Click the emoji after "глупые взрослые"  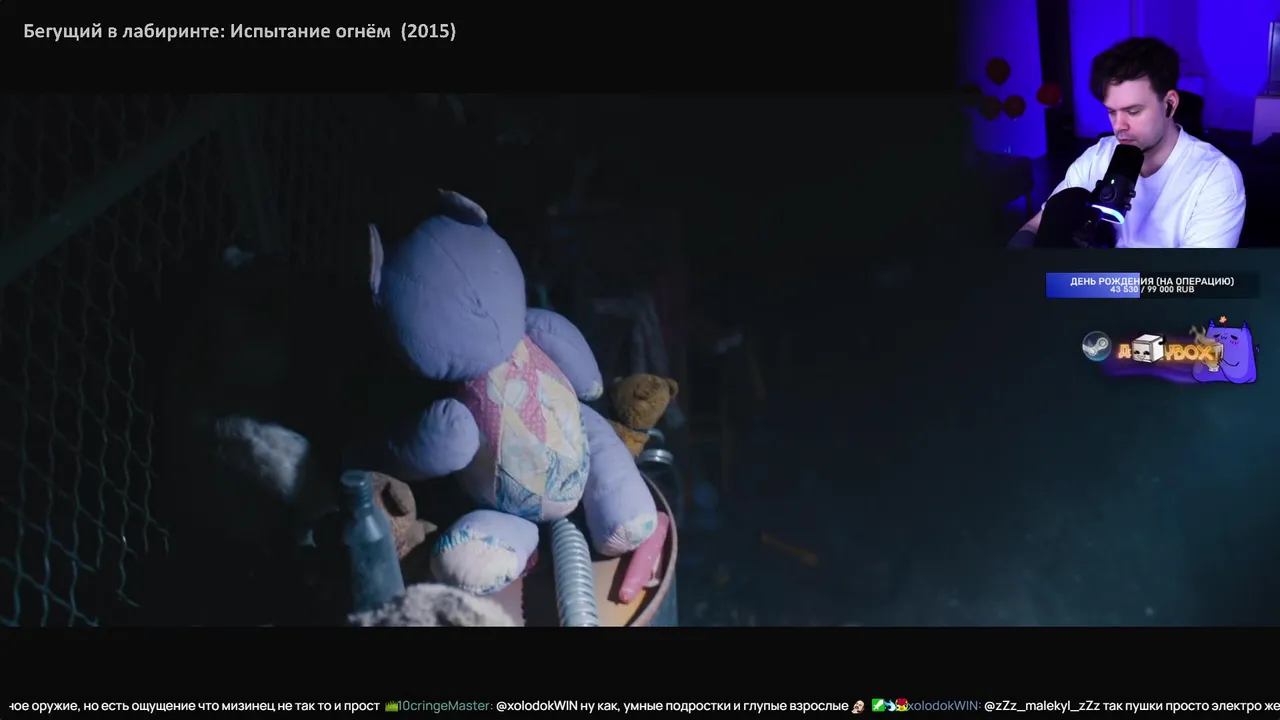point(858,706)
